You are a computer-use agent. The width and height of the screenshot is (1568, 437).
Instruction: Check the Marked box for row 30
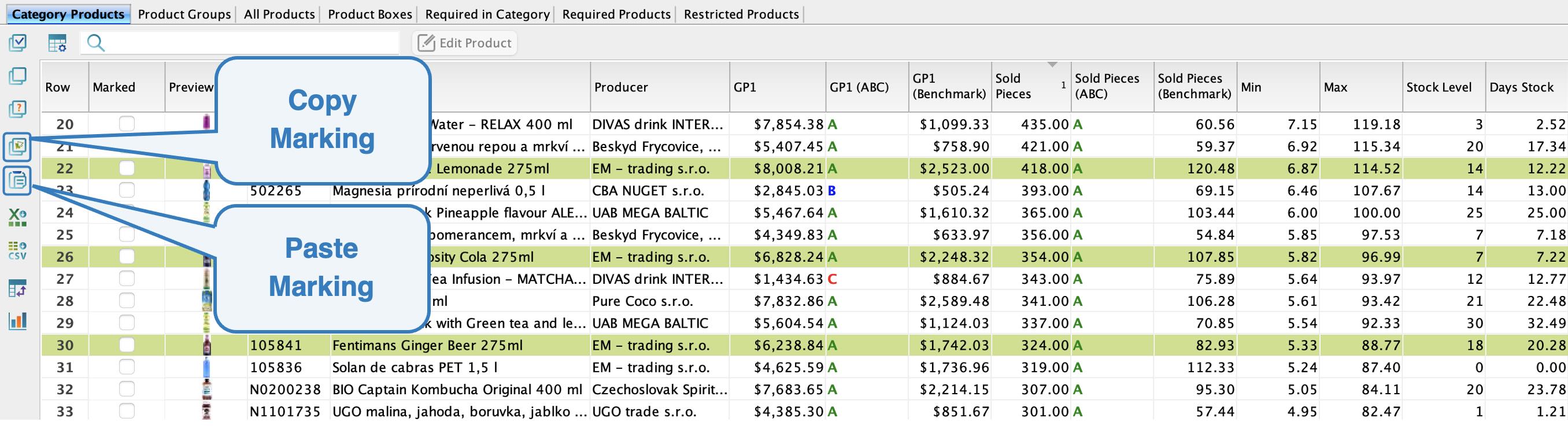[x=127, y=345]
